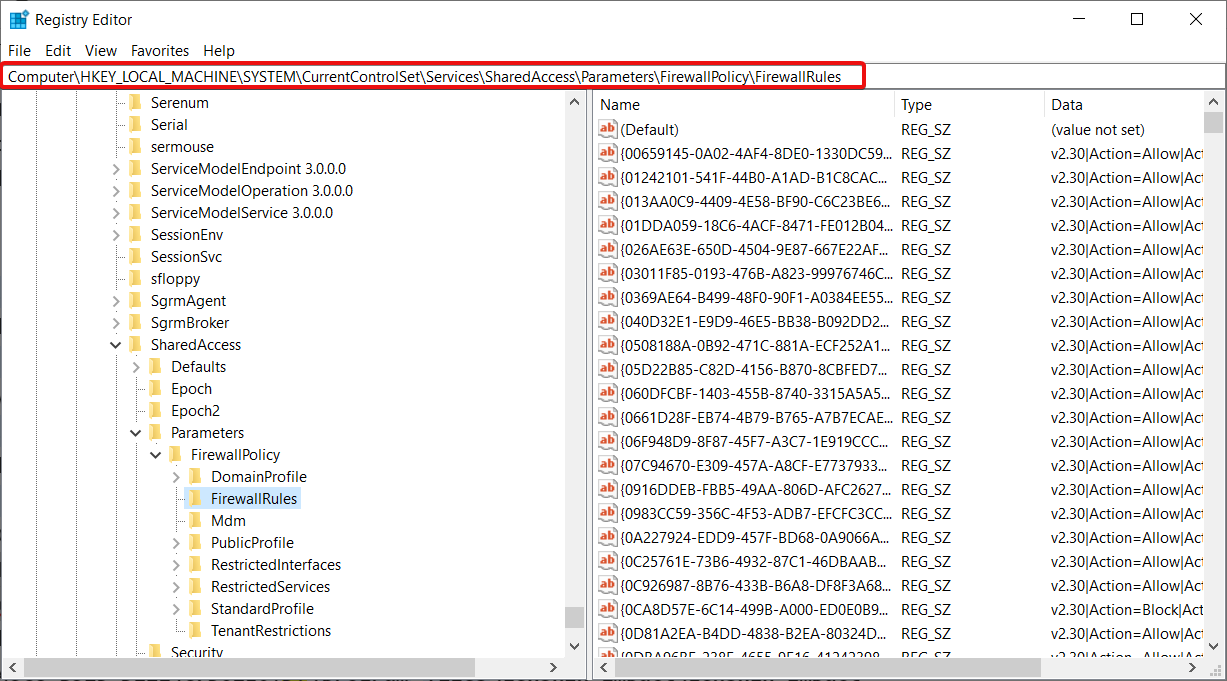Expand the DomainProfile key
The width and height of the screenshot is (1227, 681).
176,477
